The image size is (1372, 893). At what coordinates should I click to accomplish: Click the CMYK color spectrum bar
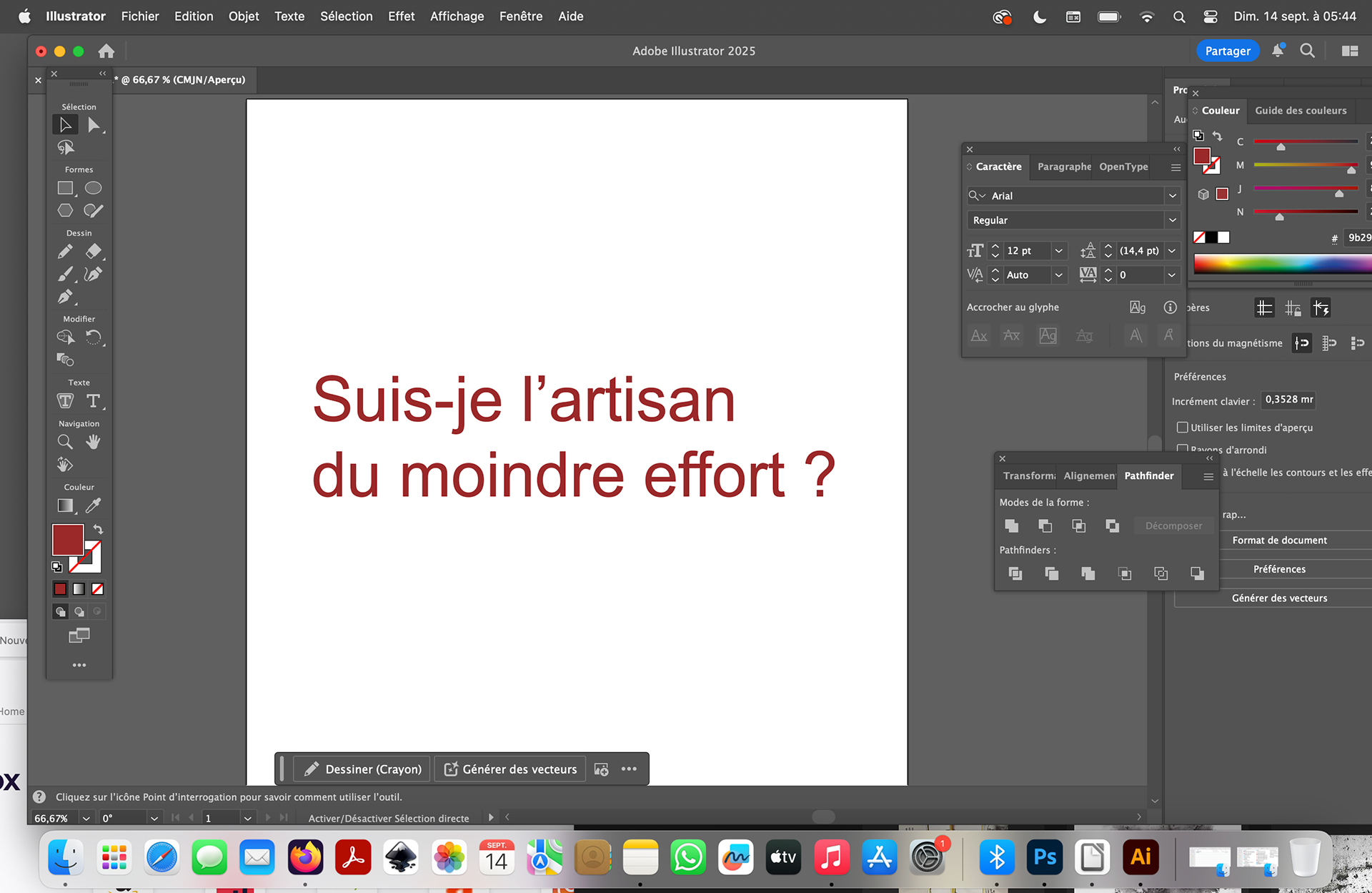pos(1279,264)
